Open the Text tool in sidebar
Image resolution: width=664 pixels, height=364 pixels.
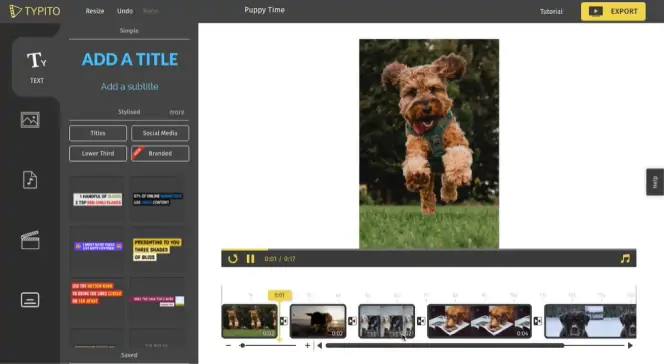pyautogui.click(x=36, y=67)
